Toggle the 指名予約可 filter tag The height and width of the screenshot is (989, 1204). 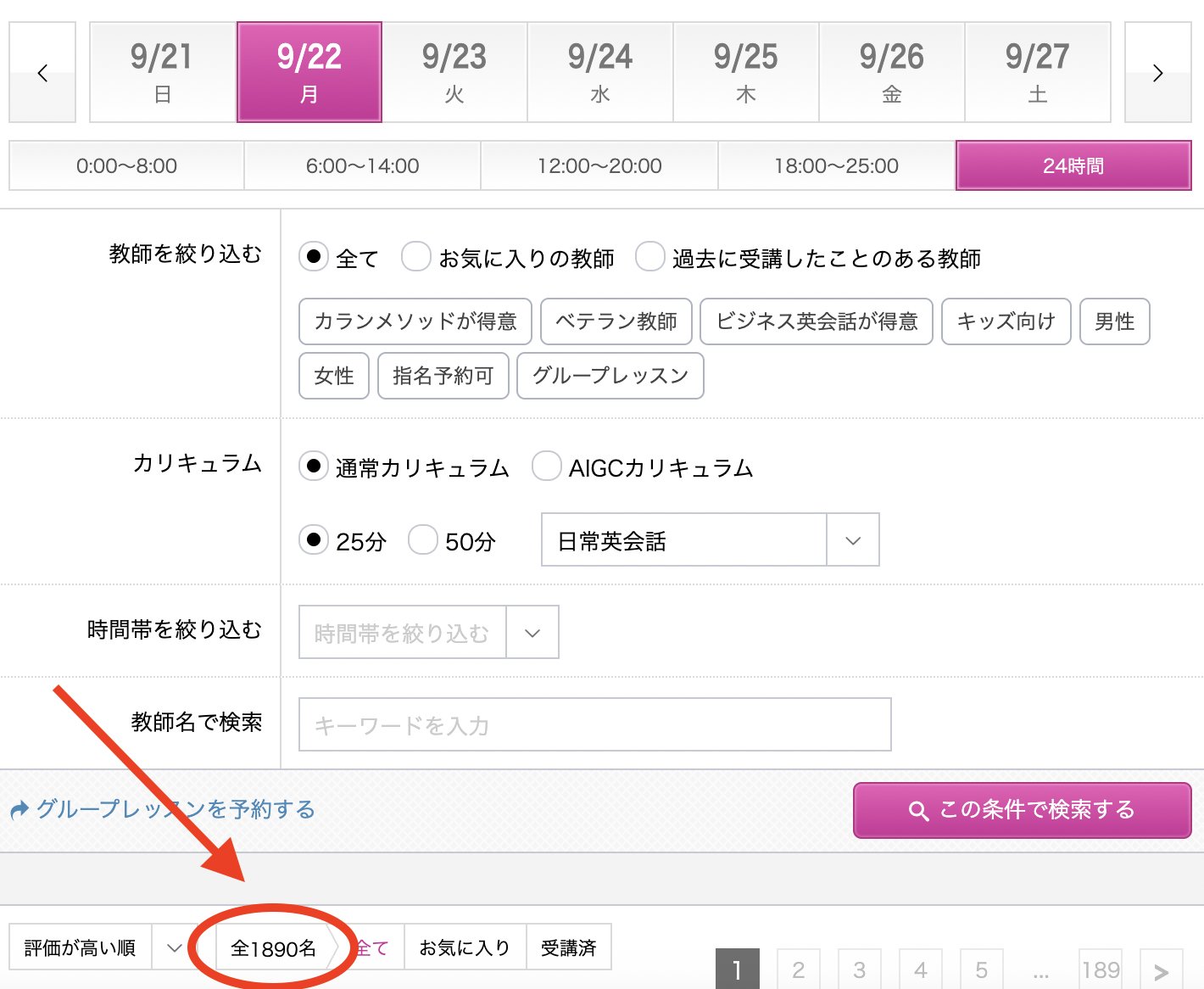point(443,376)
